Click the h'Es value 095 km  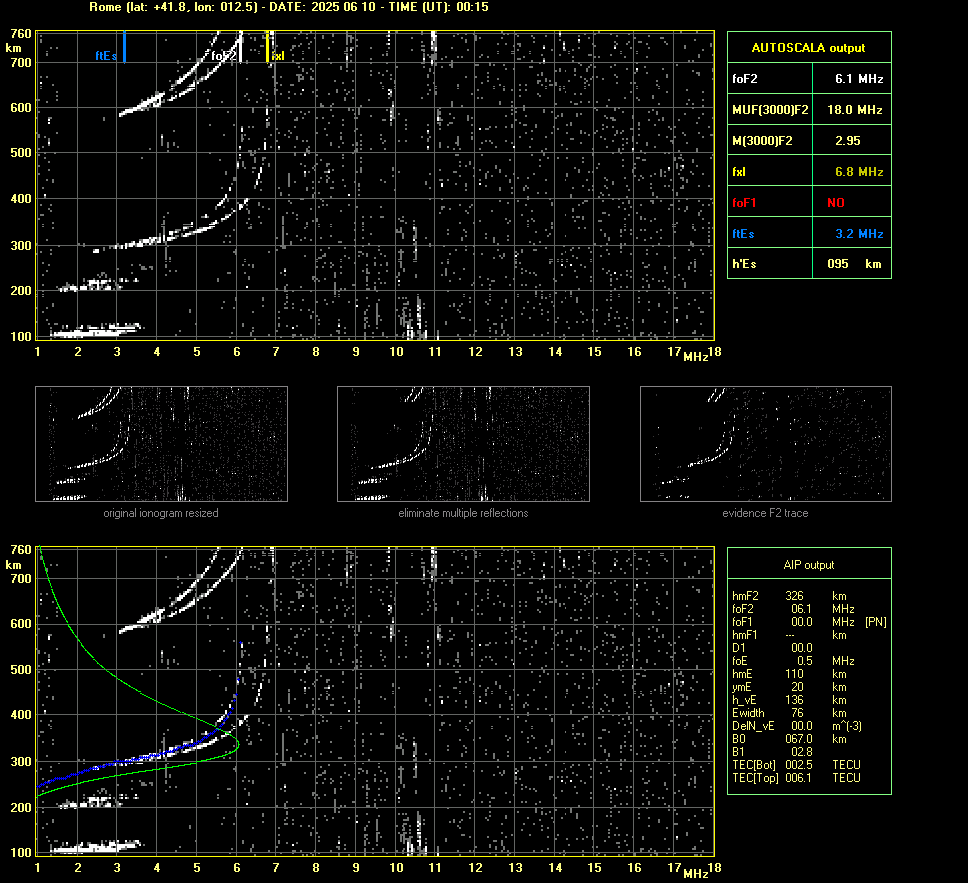click(854, 264)
